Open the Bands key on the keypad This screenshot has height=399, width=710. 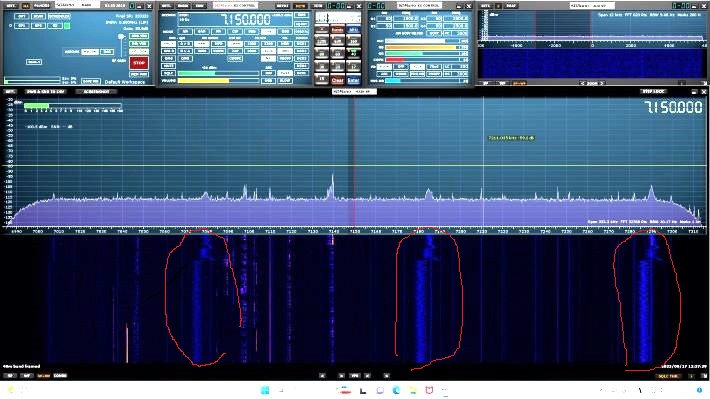[337, 30]
